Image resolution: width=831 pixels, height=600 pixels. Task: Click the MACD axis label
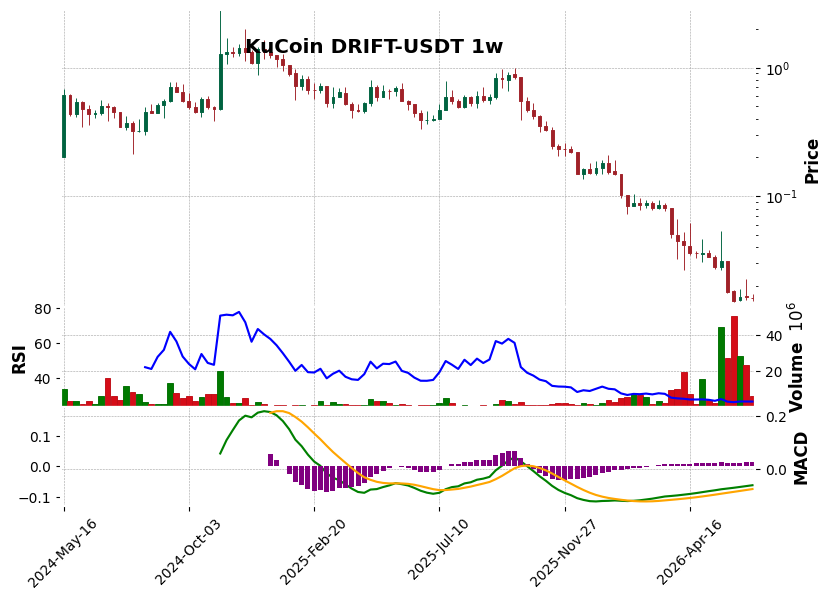click(800, 458)
